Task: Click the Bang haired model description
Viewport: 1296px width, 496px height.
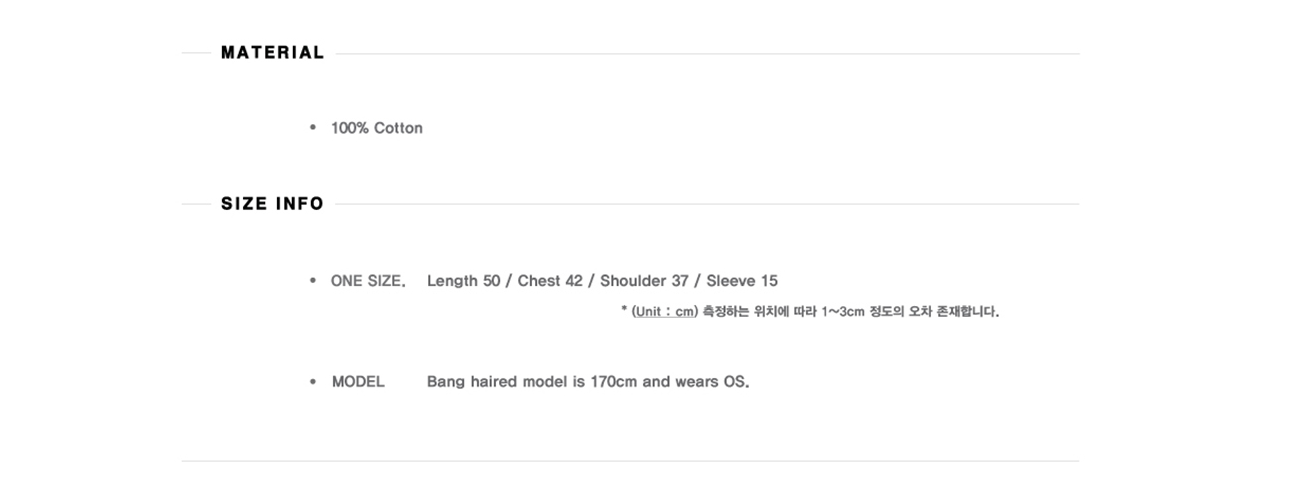Action: pyautogui.click(x=588, y=382)
